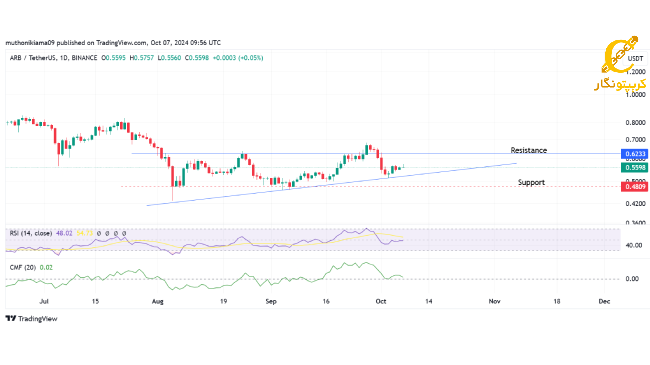This screenshot has height=365, width=650.
Task: Click the Sep date on time axis
Action: click(271, 302)
